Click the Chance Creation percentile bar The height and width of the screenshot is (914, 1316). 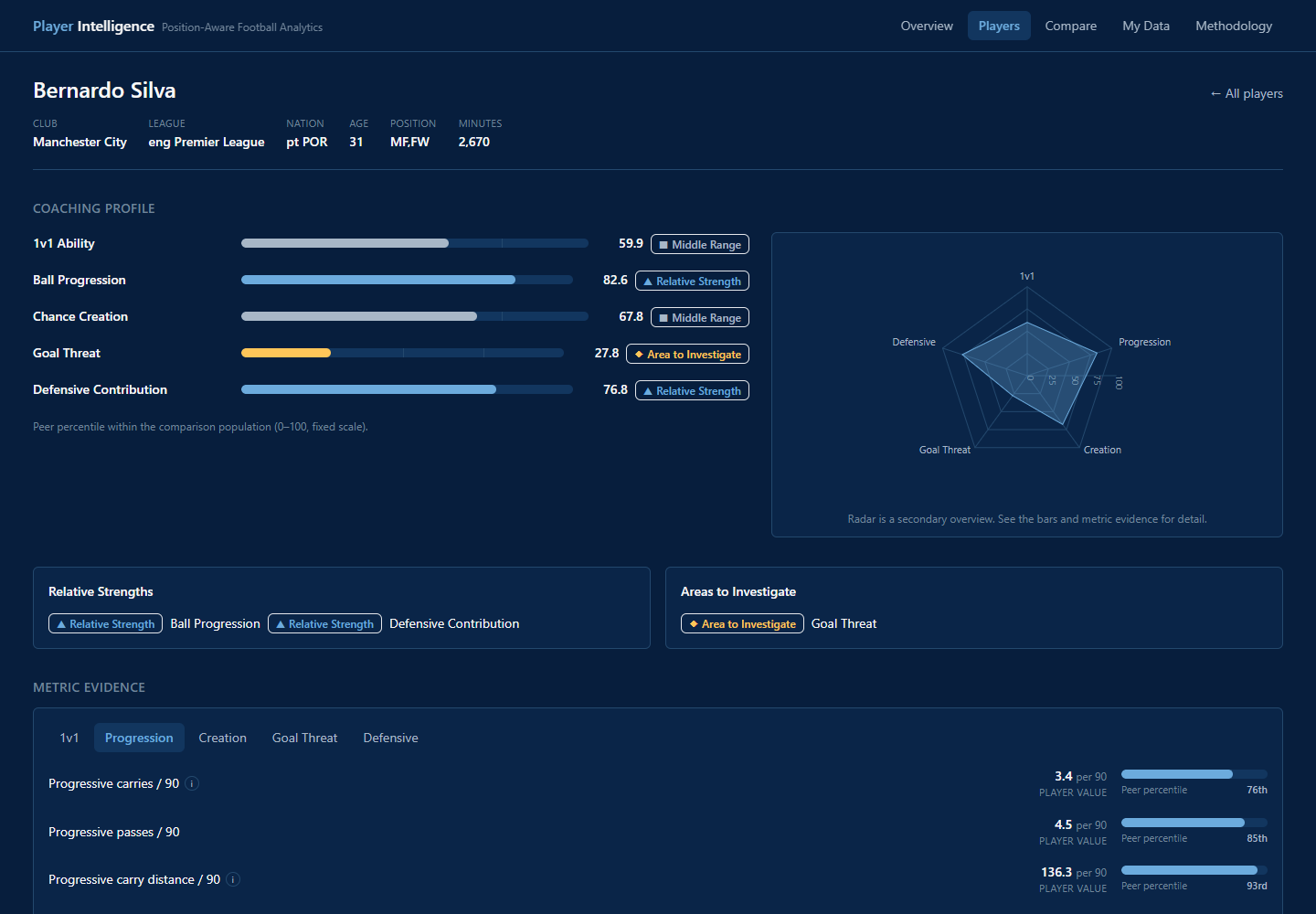[x=415, y=316]
